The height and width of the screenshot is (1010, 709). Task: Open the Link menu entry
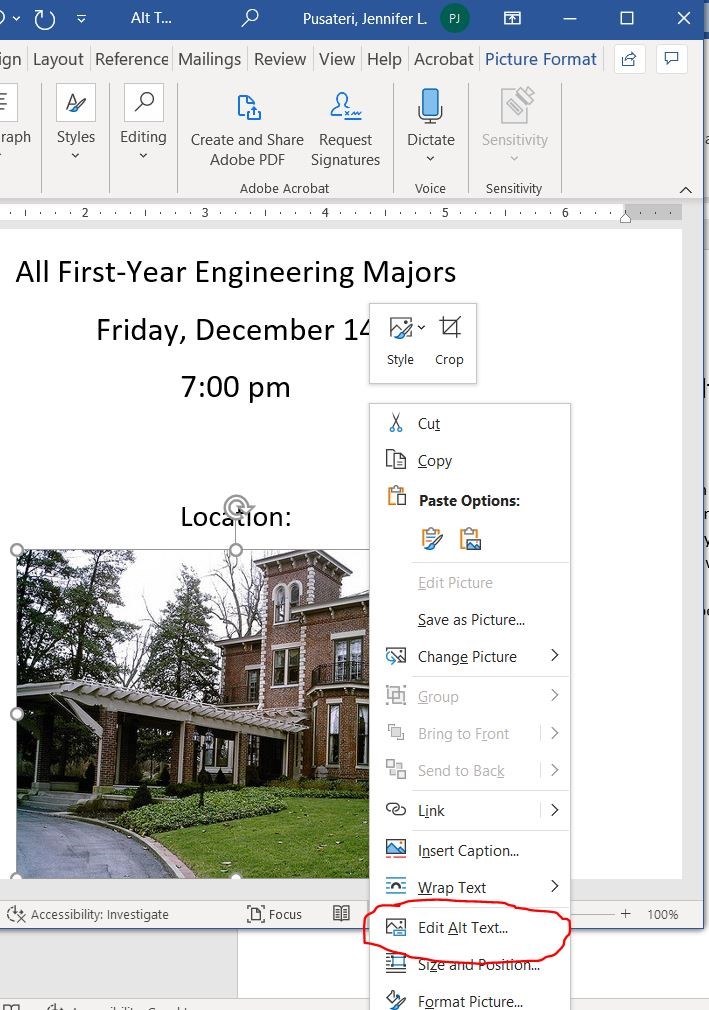(x=470, y=810)
